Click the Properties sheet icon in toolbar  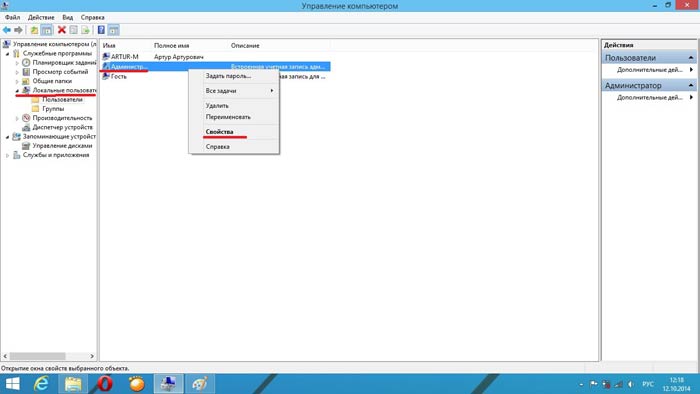click(x=74, y=30)
